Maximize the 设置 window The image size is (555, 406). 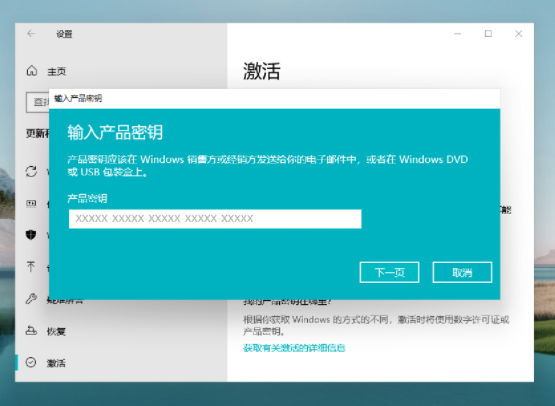click(488, 34)
